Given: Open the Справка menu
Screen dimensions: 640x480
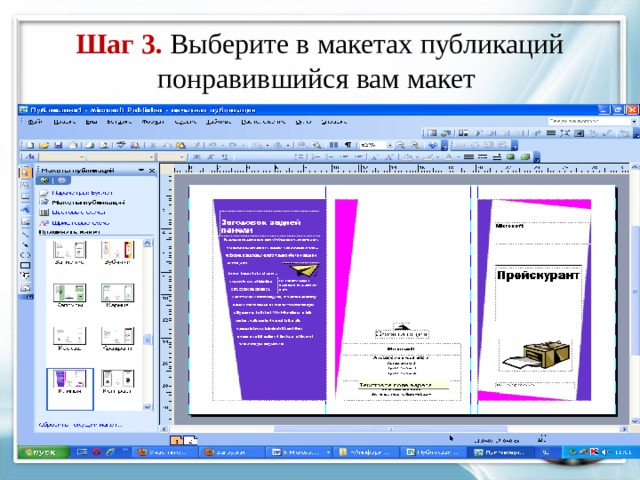Looking at the screenshot, I should coord(333,122).
